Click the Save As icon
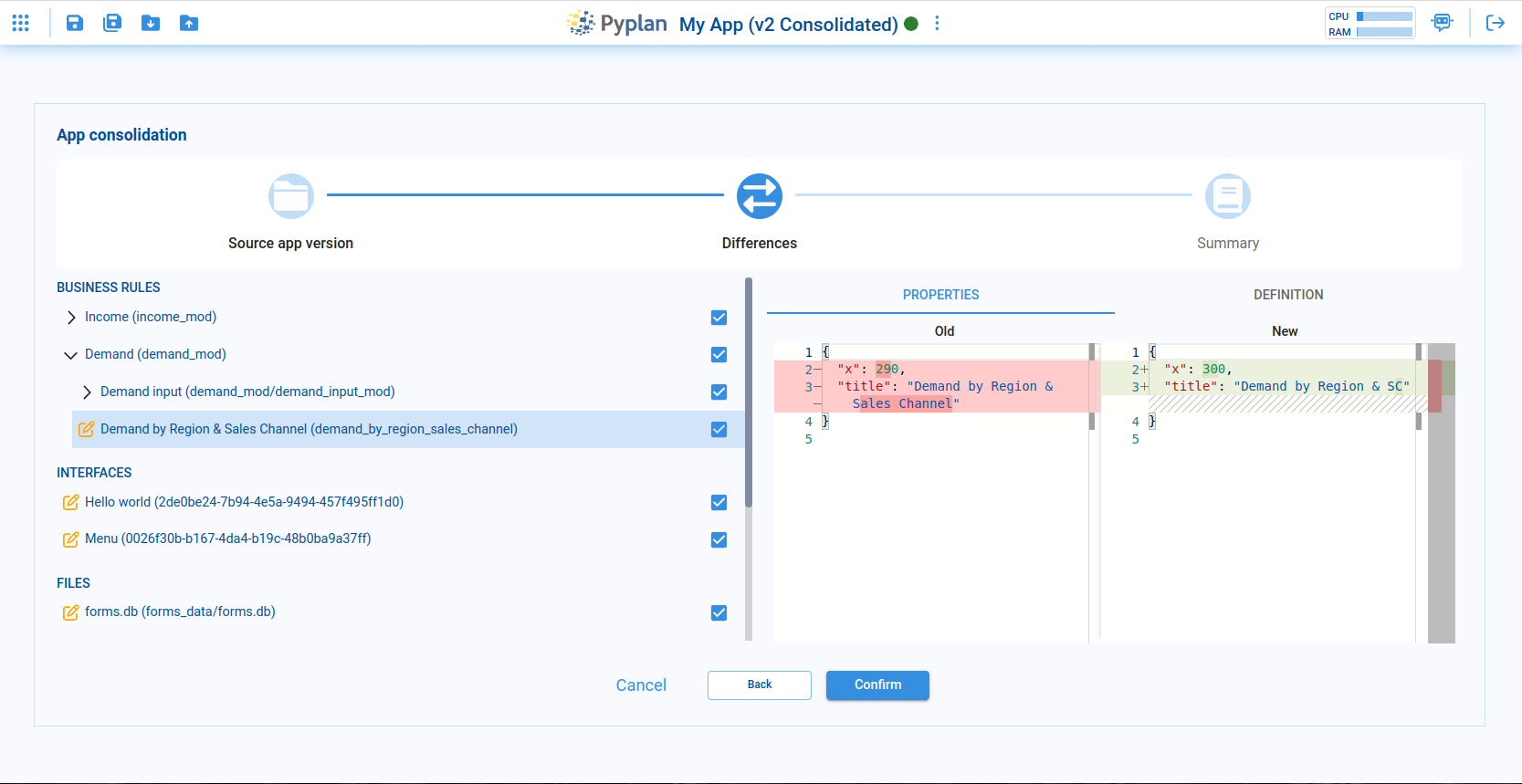Screen dimensions: 1522x784 point(112,23)
